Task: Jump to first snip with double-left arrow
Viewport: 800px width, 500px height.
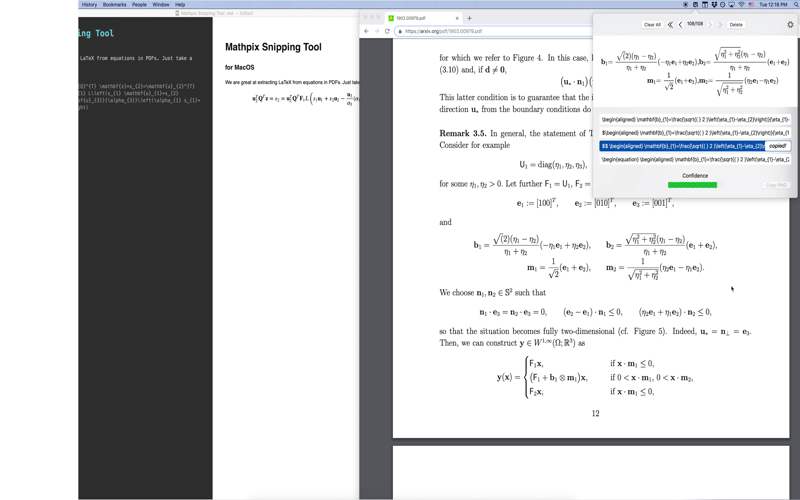Action: point(670,24)
